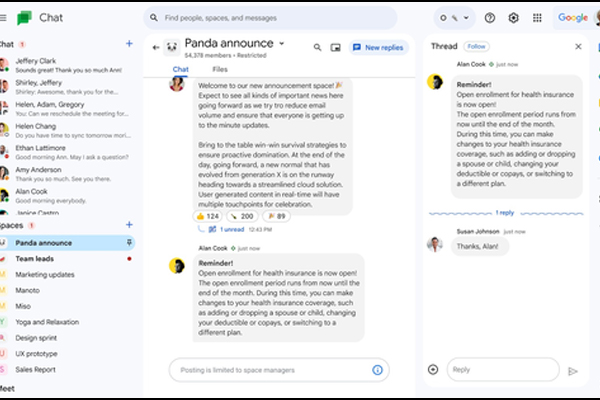Search within the Panda announce space
The width and height of the screenshot is (600, 400).
[318, 47]
